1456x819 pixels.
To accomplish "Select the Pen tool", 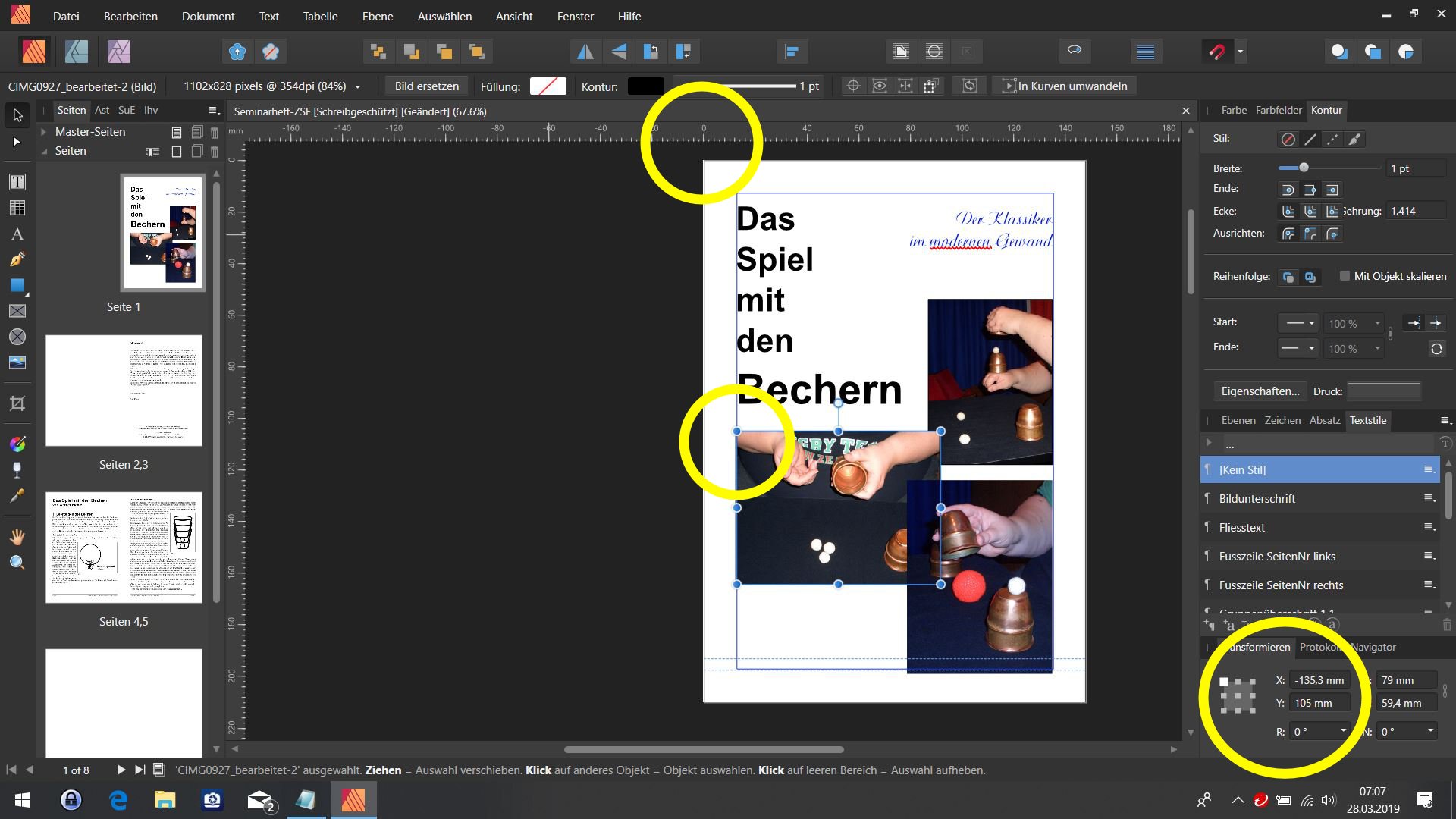I will pos(17,260).
